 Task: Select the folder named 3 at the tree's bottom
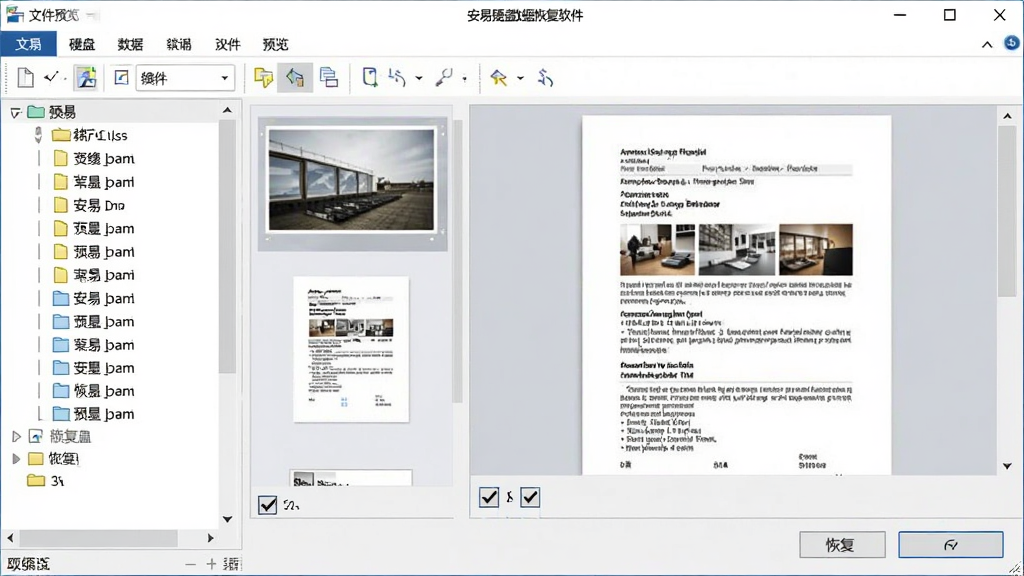[x=46, y=481]
